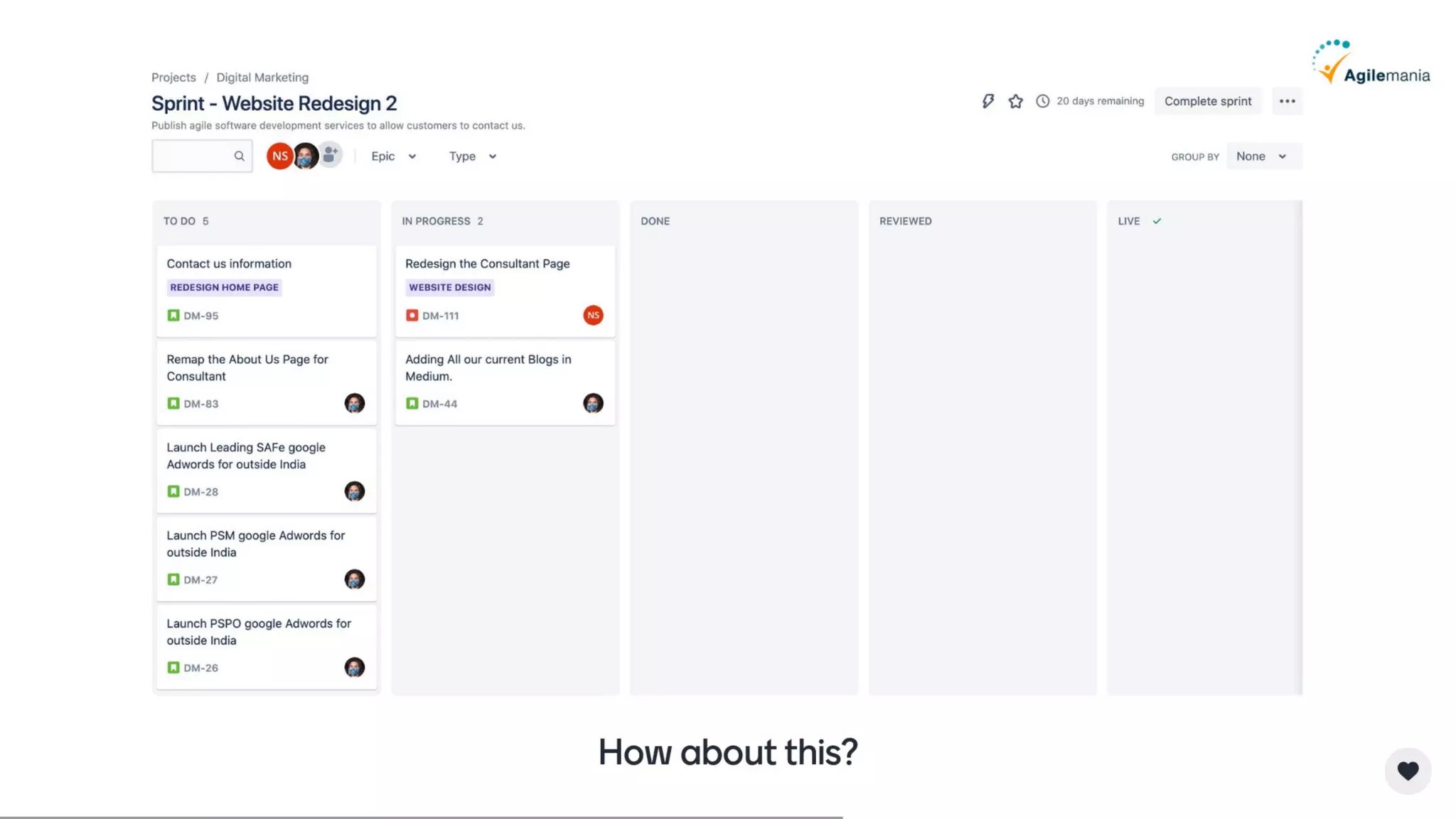Click the IN PROGRESS column header

(x=442, y=221)
